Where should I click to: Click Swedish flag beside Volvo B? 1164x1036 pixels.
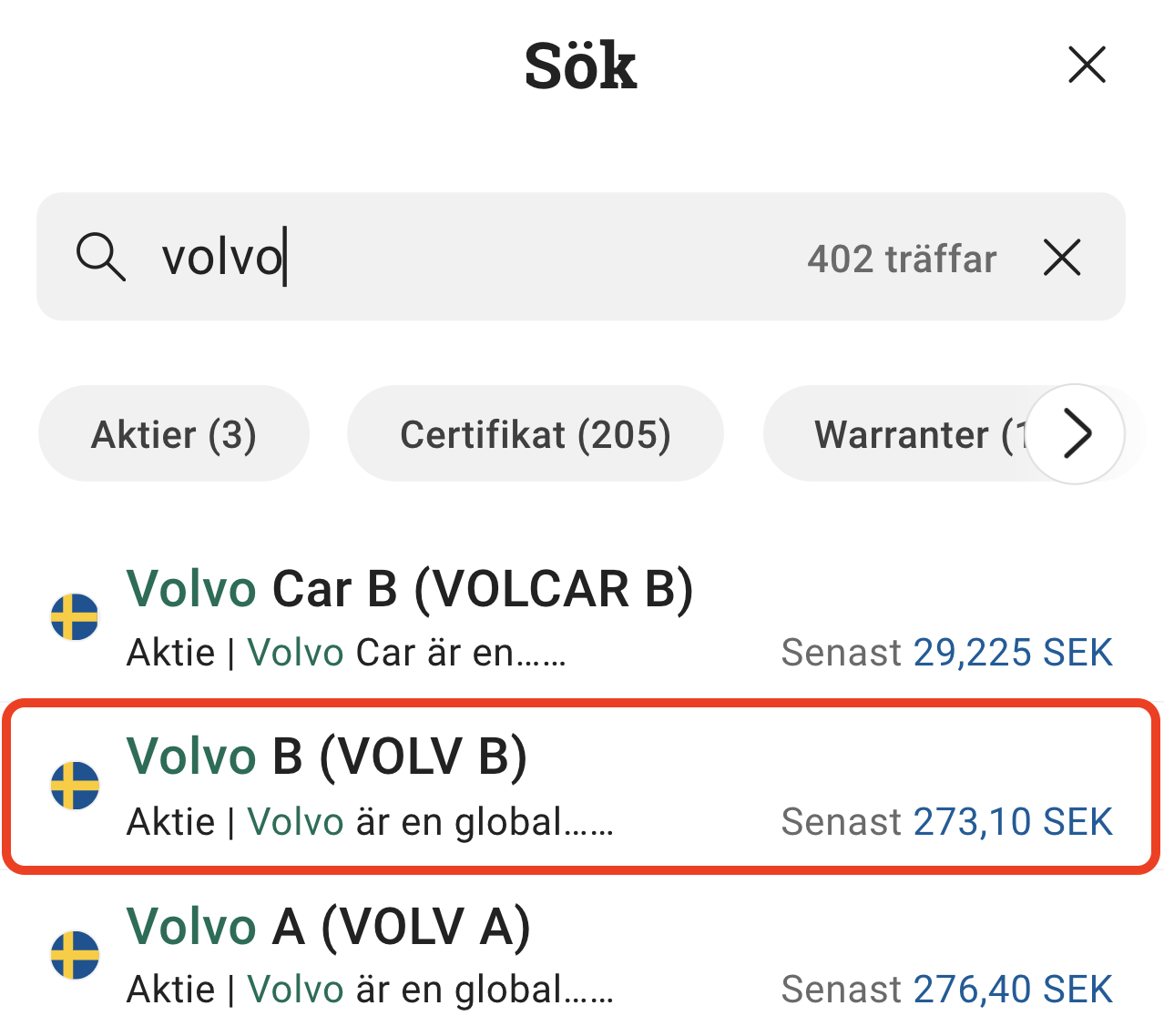75,786
